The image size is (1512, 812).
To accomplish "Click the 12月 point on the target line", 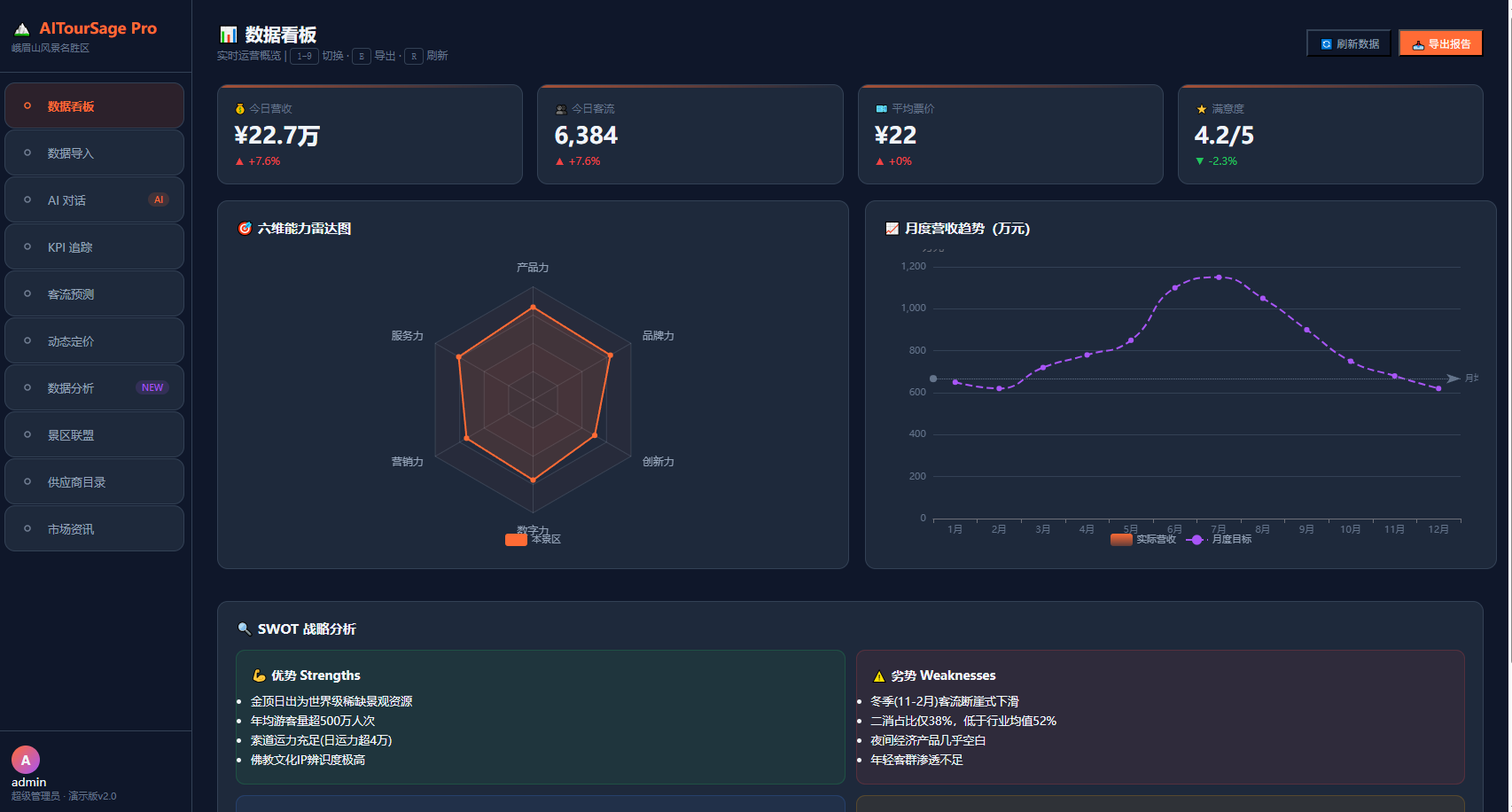I will (x=1438, y=388).
